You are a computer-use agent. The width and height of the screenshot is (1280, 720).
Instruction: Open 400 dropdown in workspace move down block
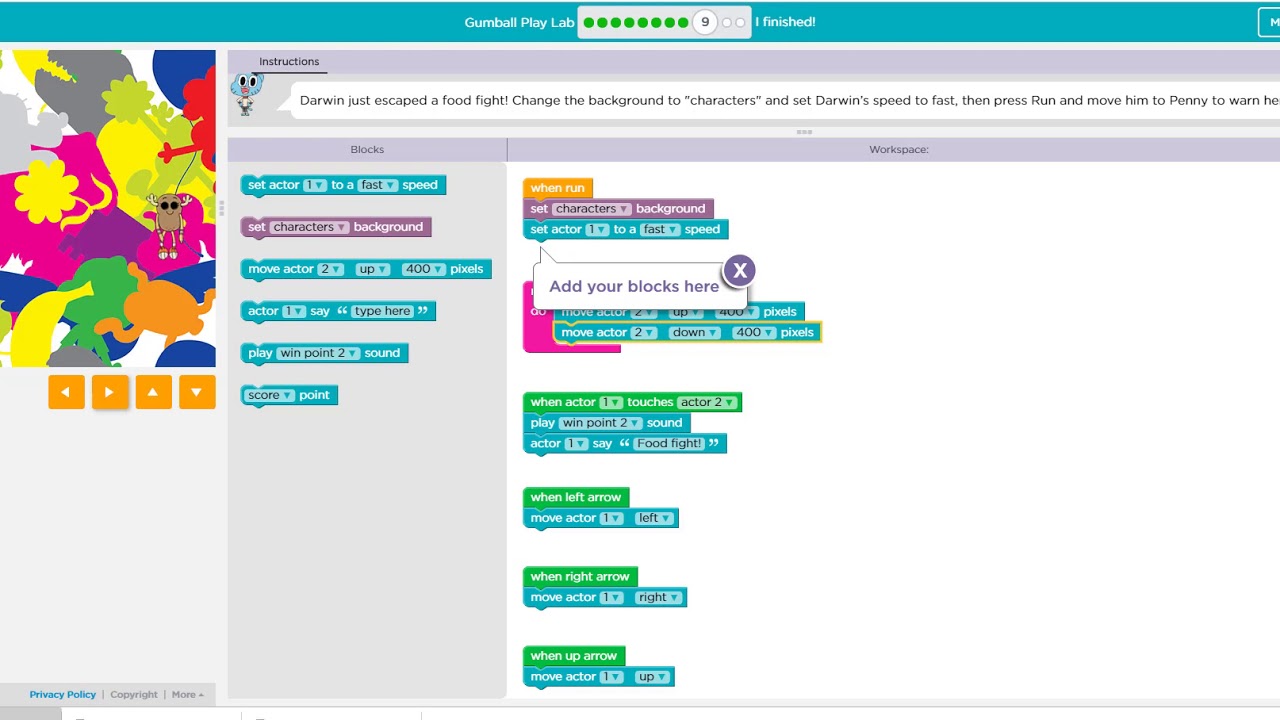click(x=755, y=332)
